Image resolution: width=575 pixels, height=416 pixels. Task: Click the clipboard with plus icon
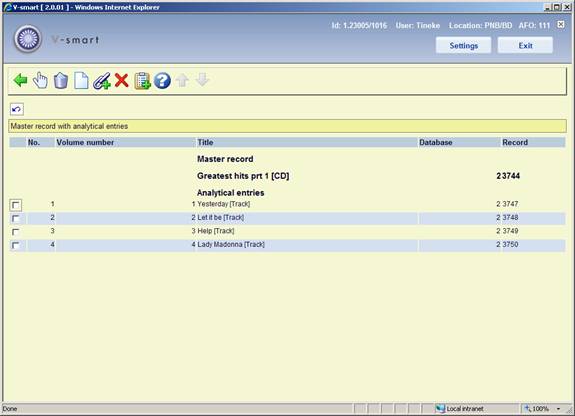tap(142, 81)
